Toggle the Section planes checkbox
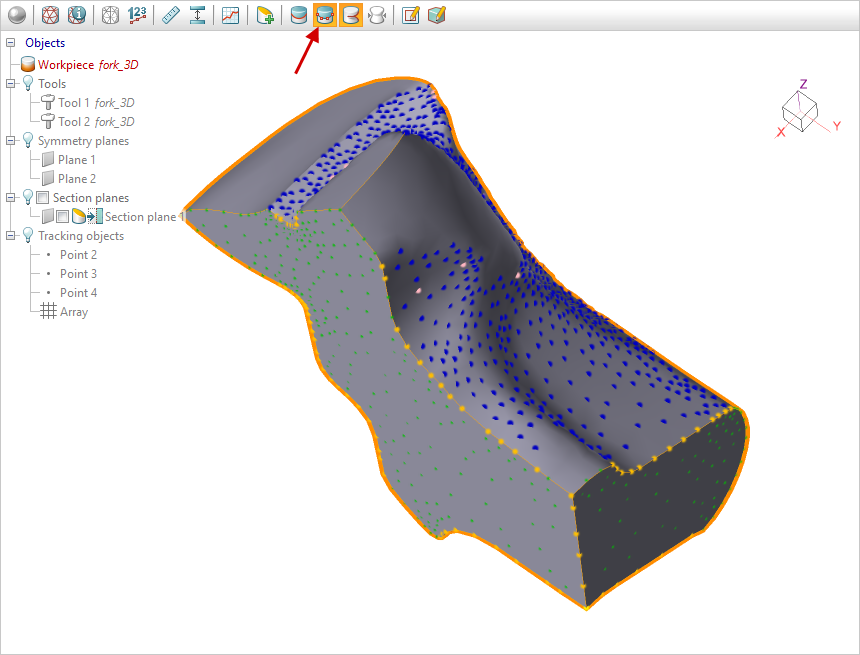The image size is (860, 655). (x=42, y=198)
